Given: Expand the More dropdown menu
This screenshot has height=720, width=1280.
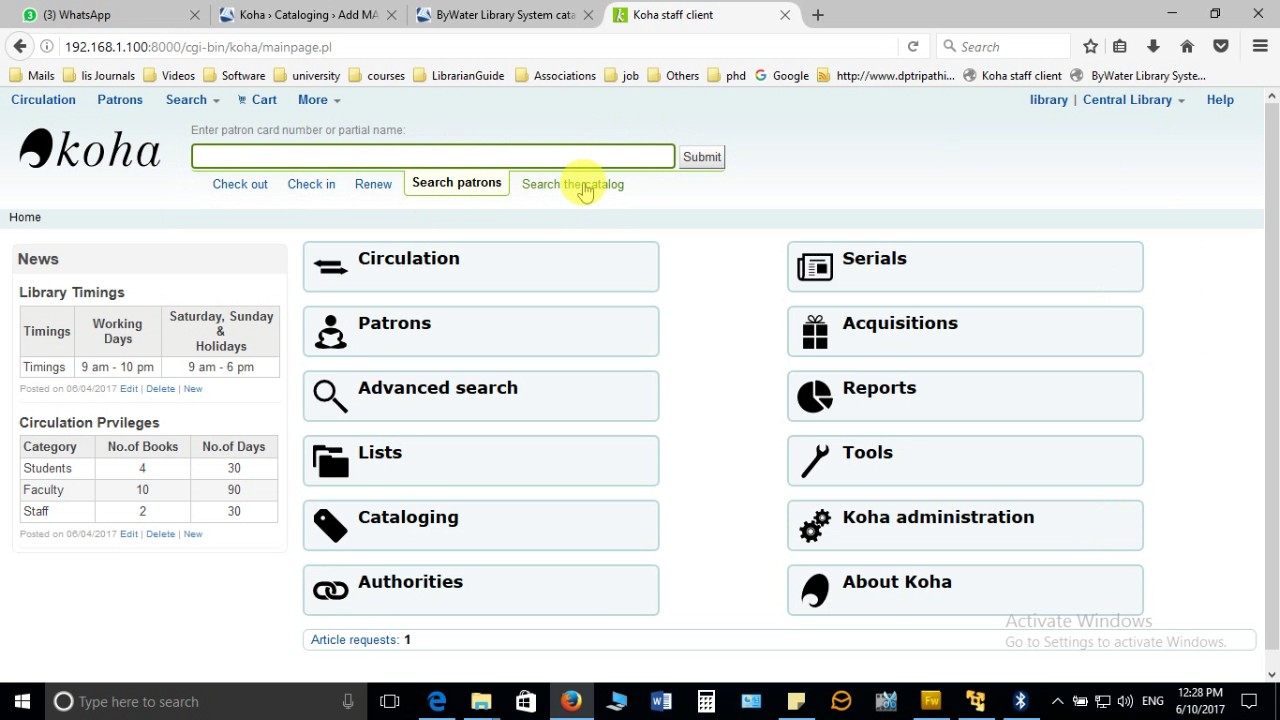Looking at the screenshot, I should tap(319, 100).
